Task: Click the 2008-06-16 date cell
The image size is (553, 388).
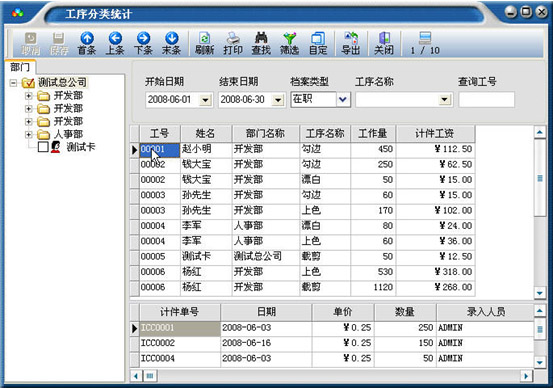Action: 266,343
